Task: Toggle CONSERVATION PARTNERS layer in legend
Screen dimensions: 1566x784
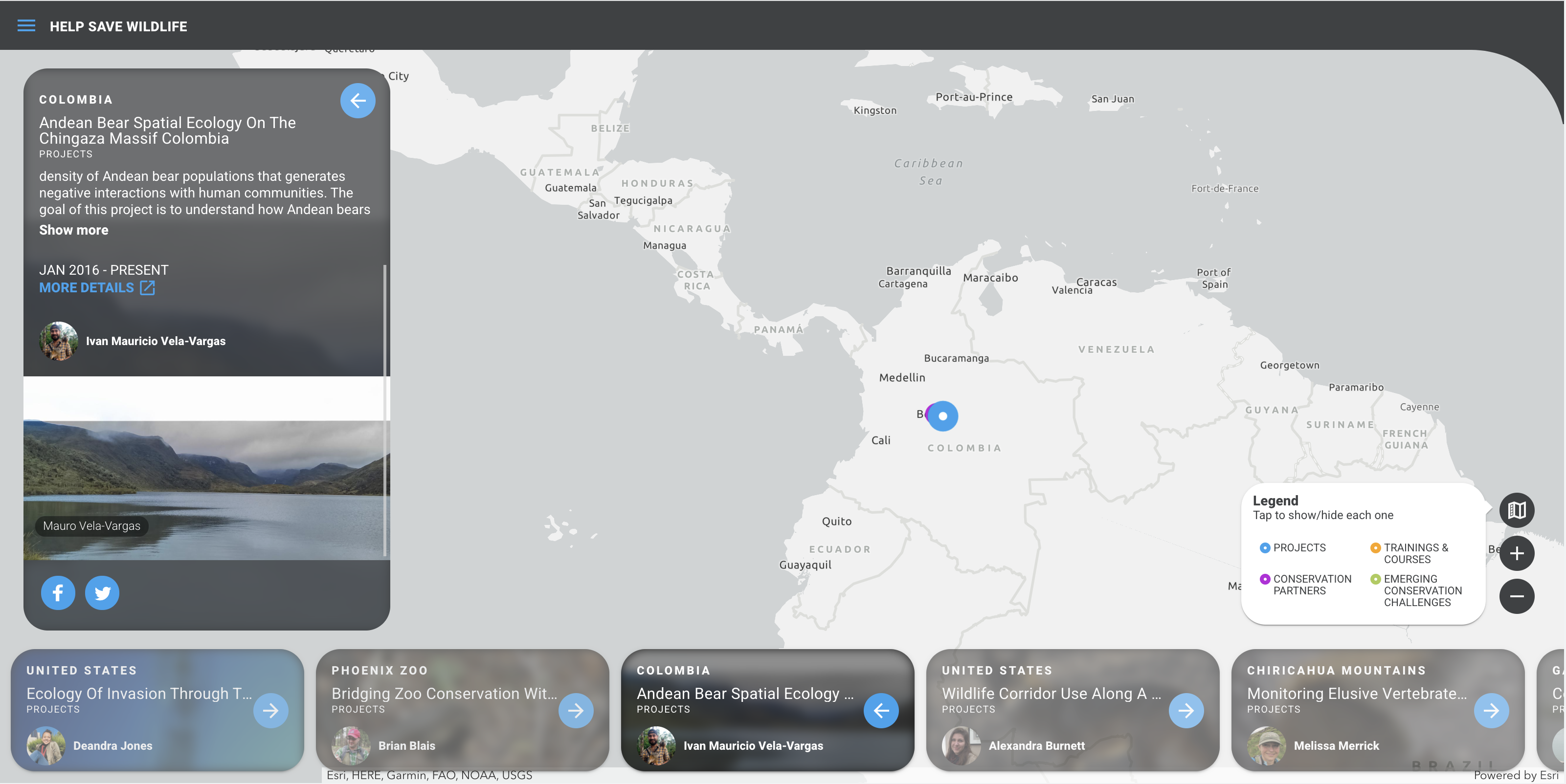Action: click(x=1306, y=585)
